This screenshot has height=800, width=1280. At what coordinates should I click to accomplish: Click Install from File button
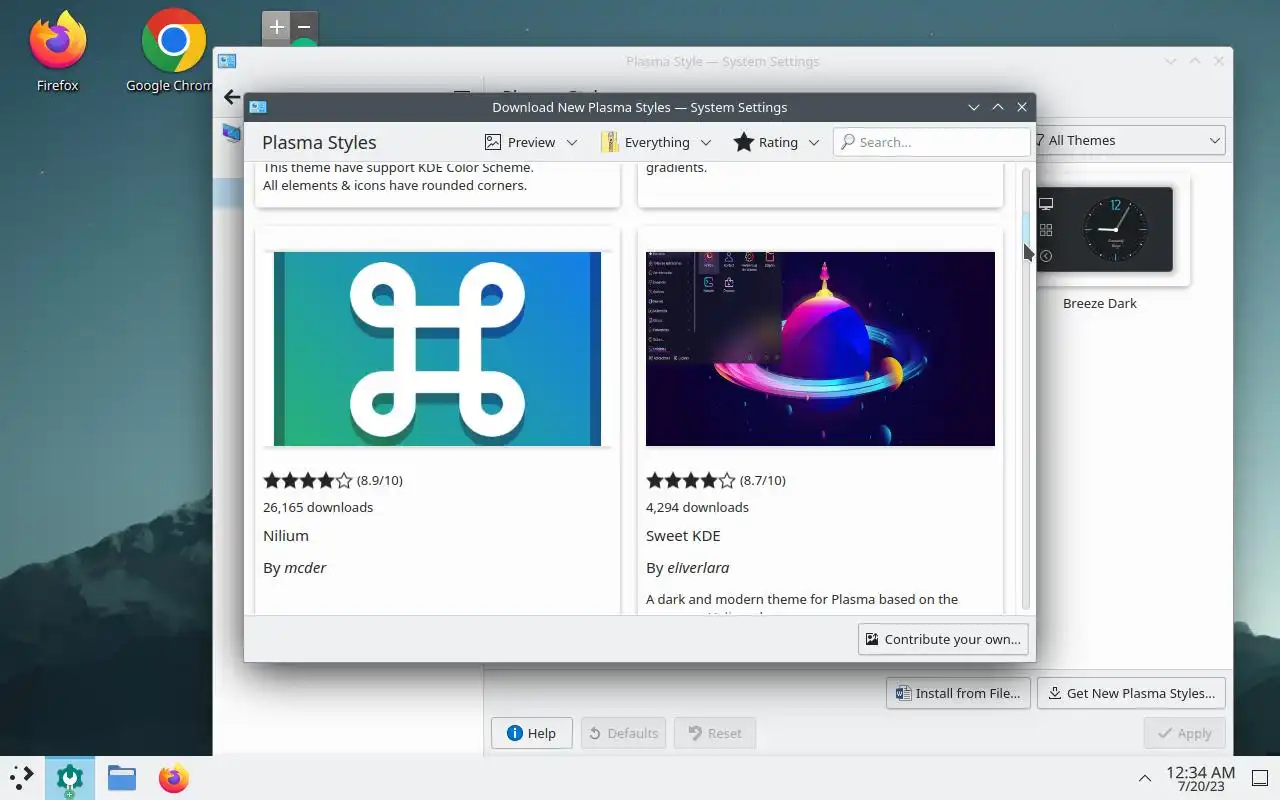point(958,693)
